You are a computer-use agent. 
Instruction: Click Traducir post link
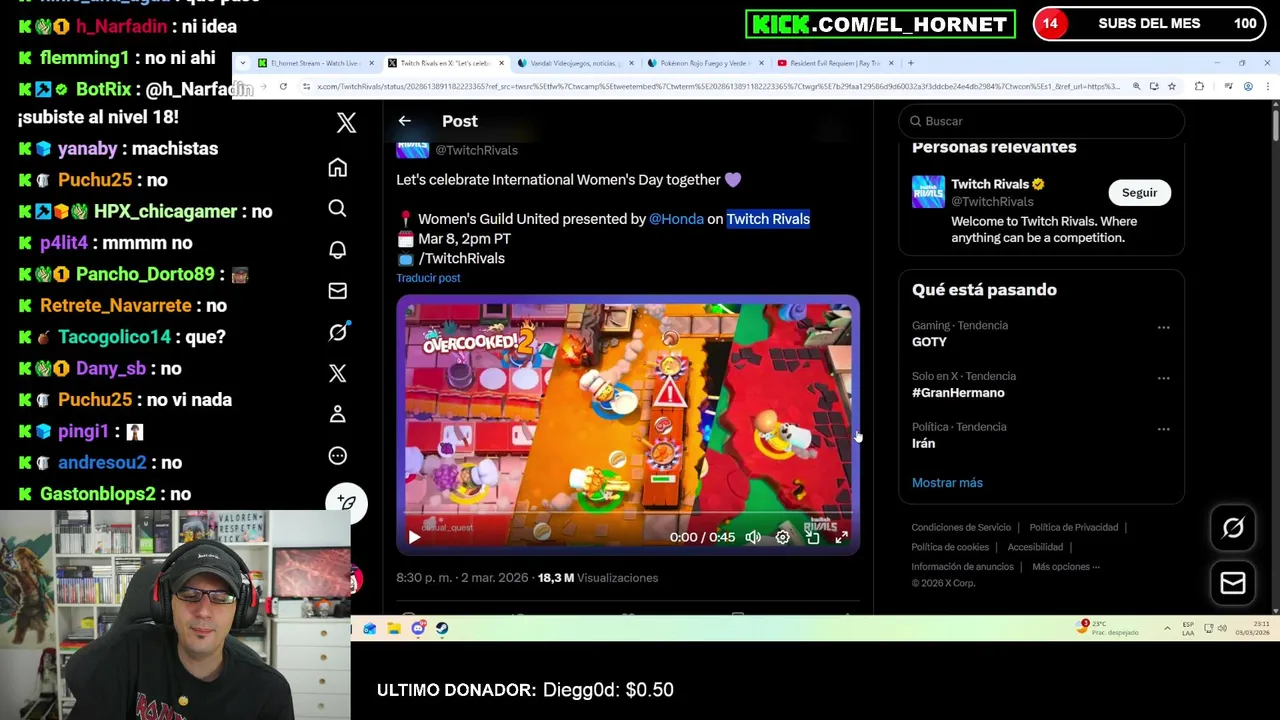428,278
